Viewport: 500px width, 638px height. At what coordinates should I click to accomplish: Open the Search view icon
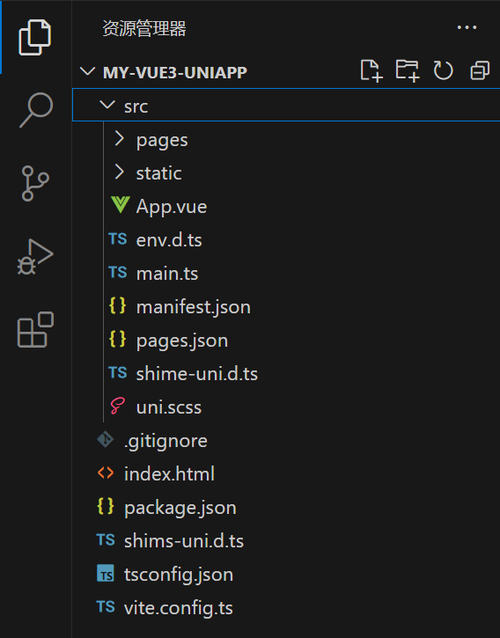pyautogui.click(x=36, y=110)
